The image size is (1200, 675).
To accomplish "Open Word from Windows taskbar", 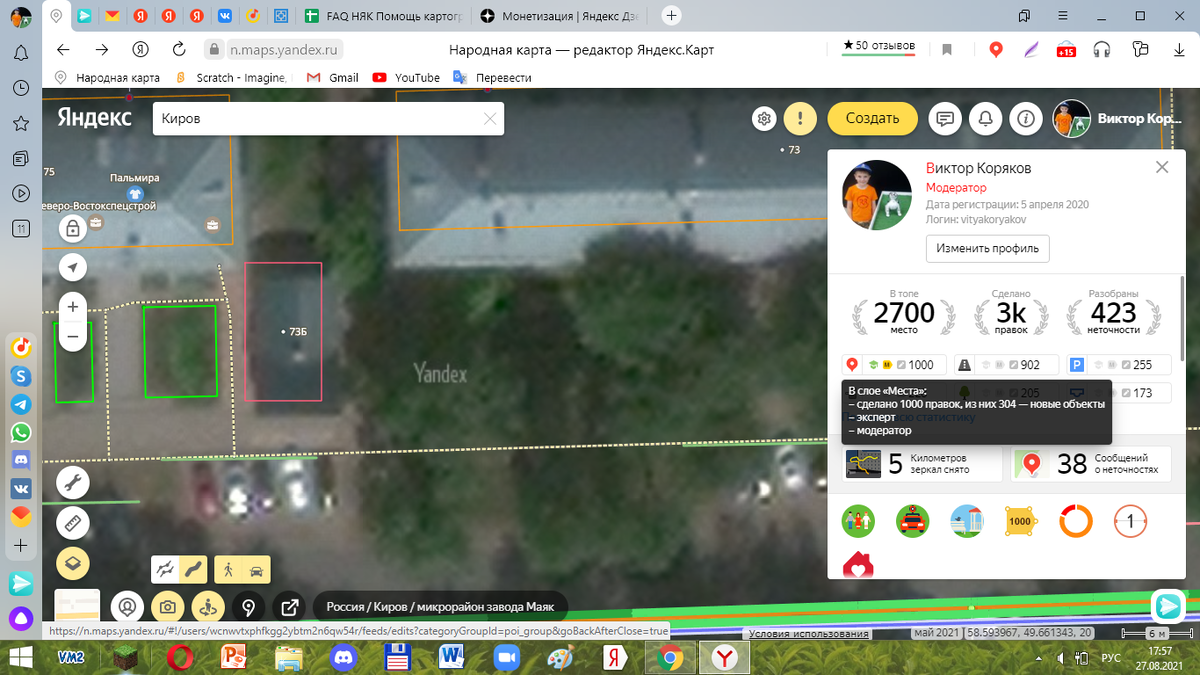I will [x=452, y=657].
